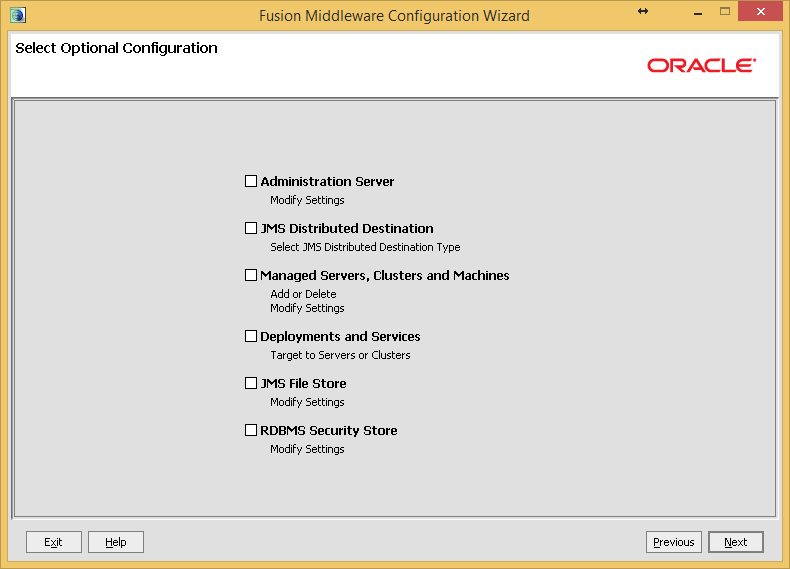Minimize the Configuration Wizard window

pos(698,14)
